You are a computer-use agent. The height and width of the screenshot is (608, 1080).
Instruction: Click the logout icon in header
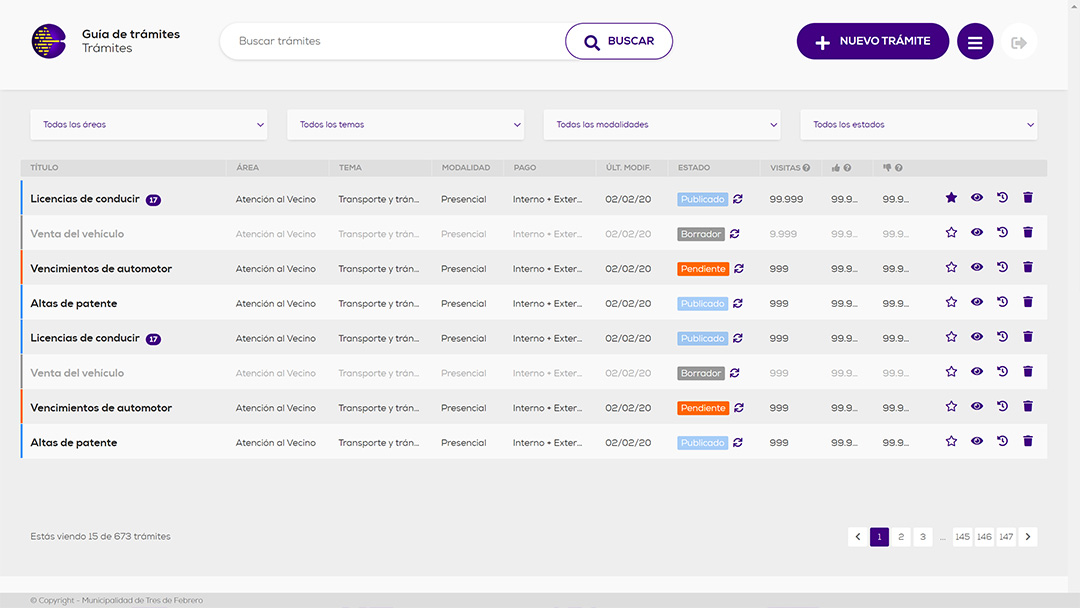point(1019,42)
